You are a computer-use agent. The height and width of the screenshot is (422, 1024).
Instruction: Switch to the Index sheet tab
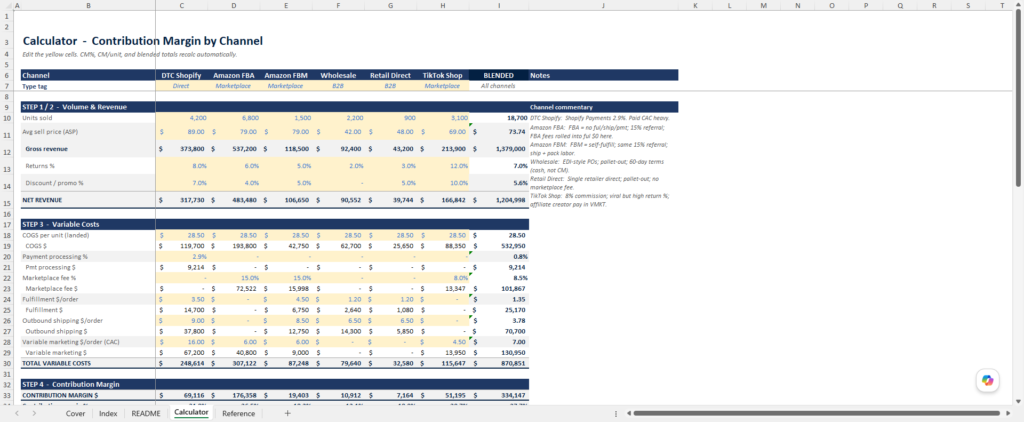[108, 414]
